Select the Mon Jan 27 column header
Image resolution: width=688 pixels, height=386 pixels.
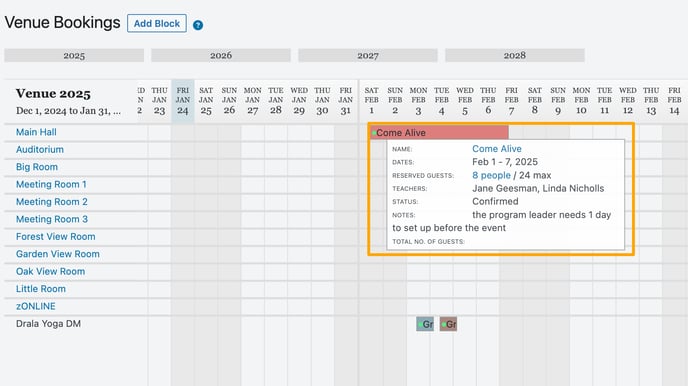(x=252, y=101)
